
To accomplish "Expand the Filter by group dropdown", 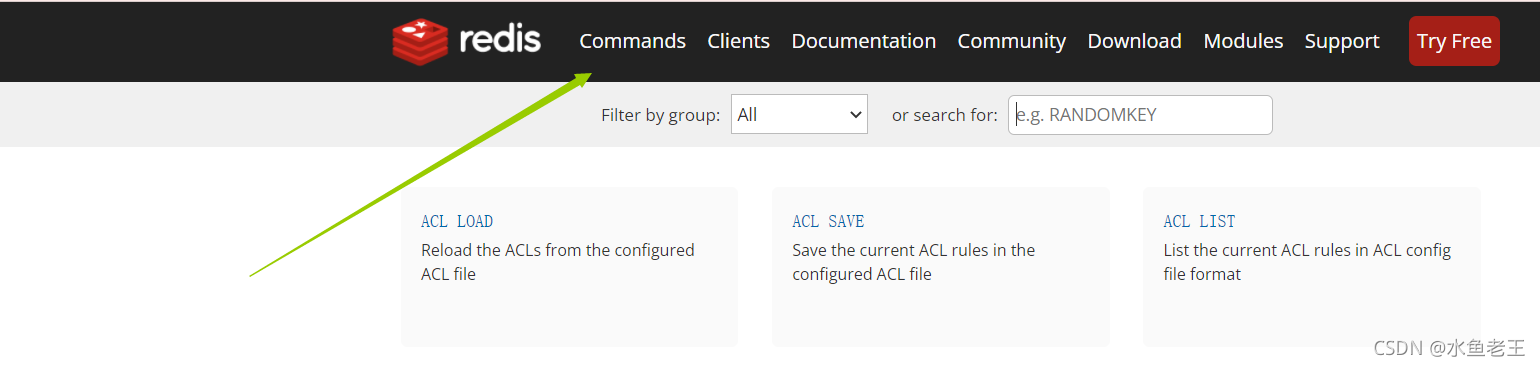I will point(799,114).
